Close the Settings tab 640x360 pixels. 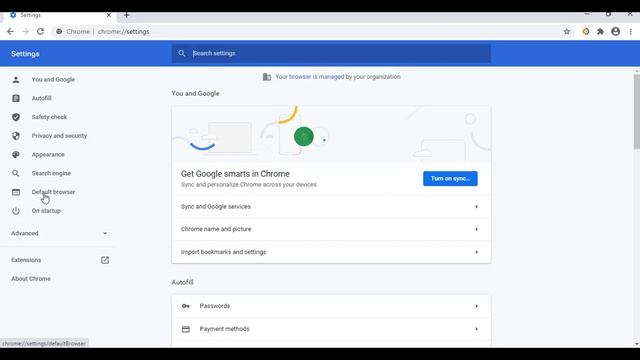[x=109, y=16]
